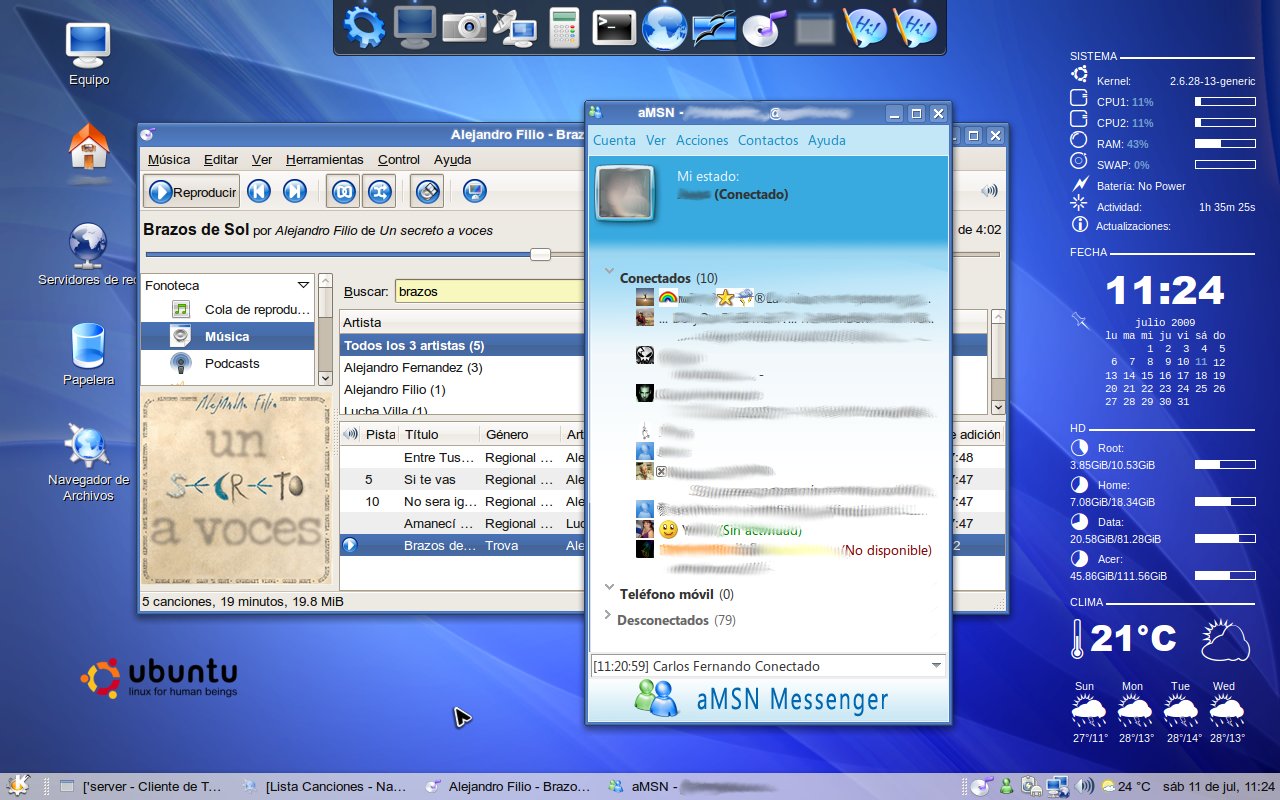Launch the terminal from the dock
Viewport: 1280px width, 800px height.
coord(614,27)
